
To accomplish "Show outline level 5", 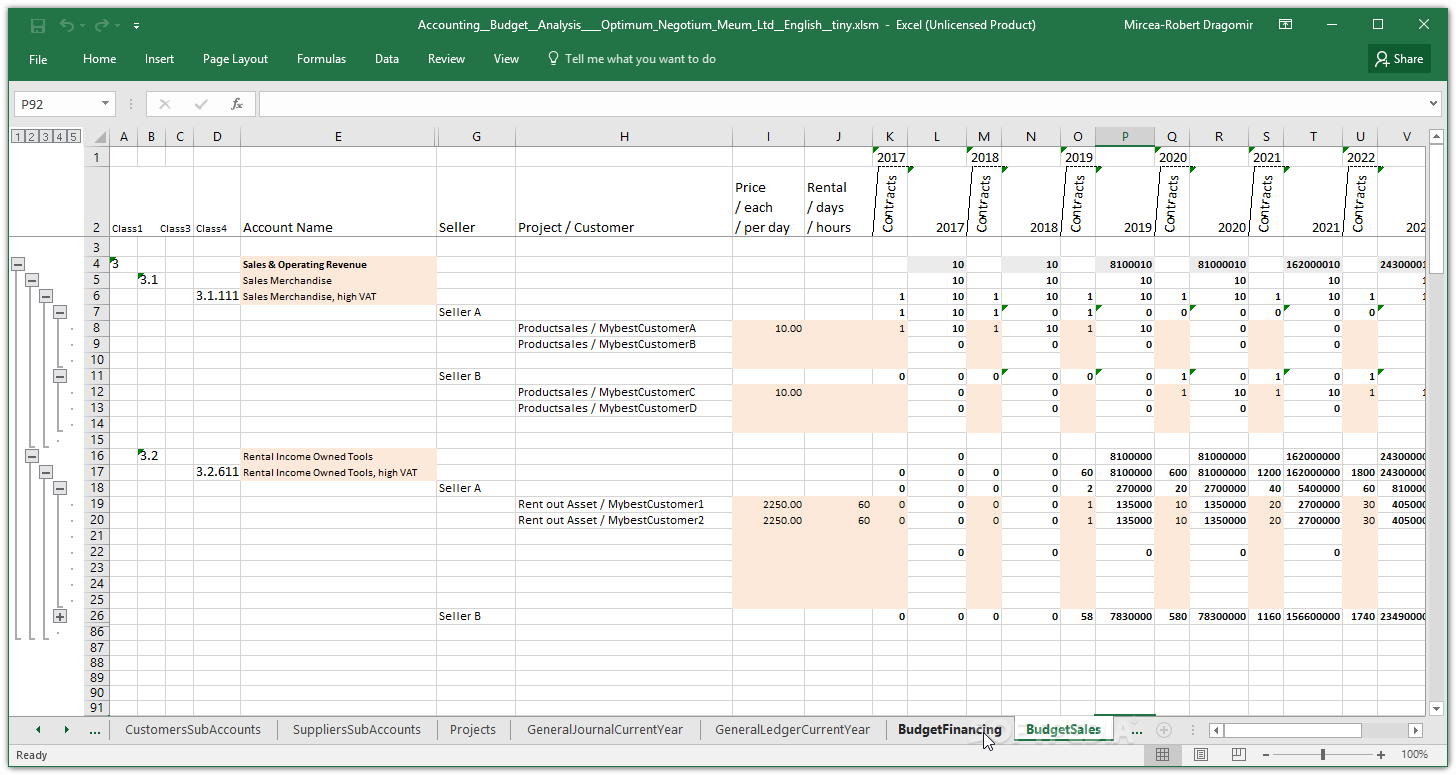I will coord(74,137).
